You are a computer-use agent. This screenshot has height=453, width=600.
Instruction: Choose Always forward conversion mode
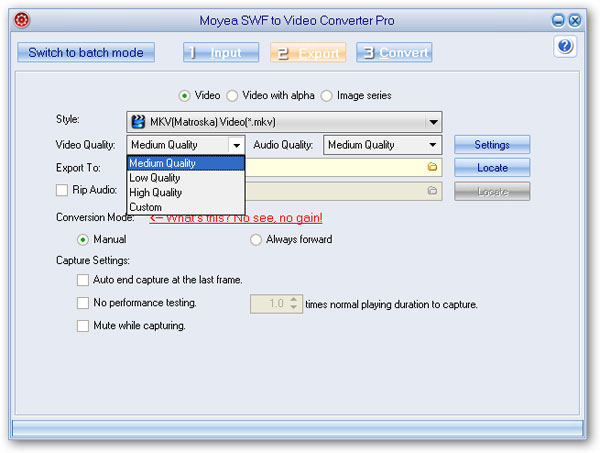coord(256,240)
